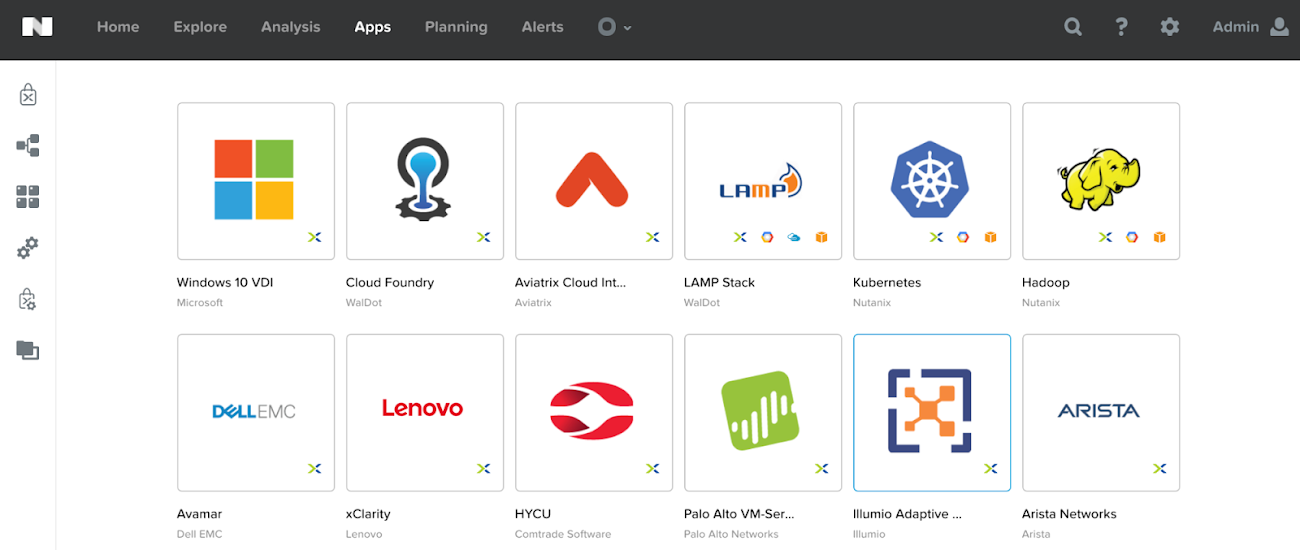Click the double gears sidebar icon
Image resolution: width=1300 pixels, height=550 pixels.
28,248
